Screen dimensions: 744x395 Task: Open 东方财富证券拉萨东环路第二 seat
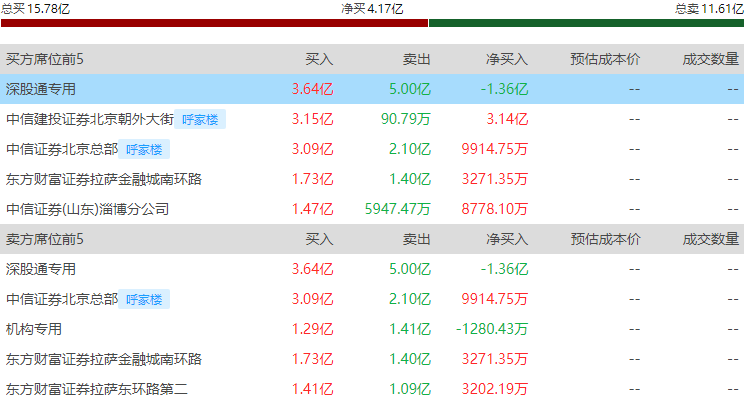(96, 388)
